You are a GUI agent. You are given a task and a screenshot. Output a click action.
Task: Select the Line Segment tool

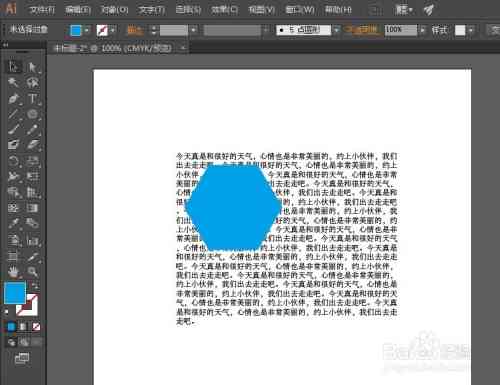click(x=13, y=114)
